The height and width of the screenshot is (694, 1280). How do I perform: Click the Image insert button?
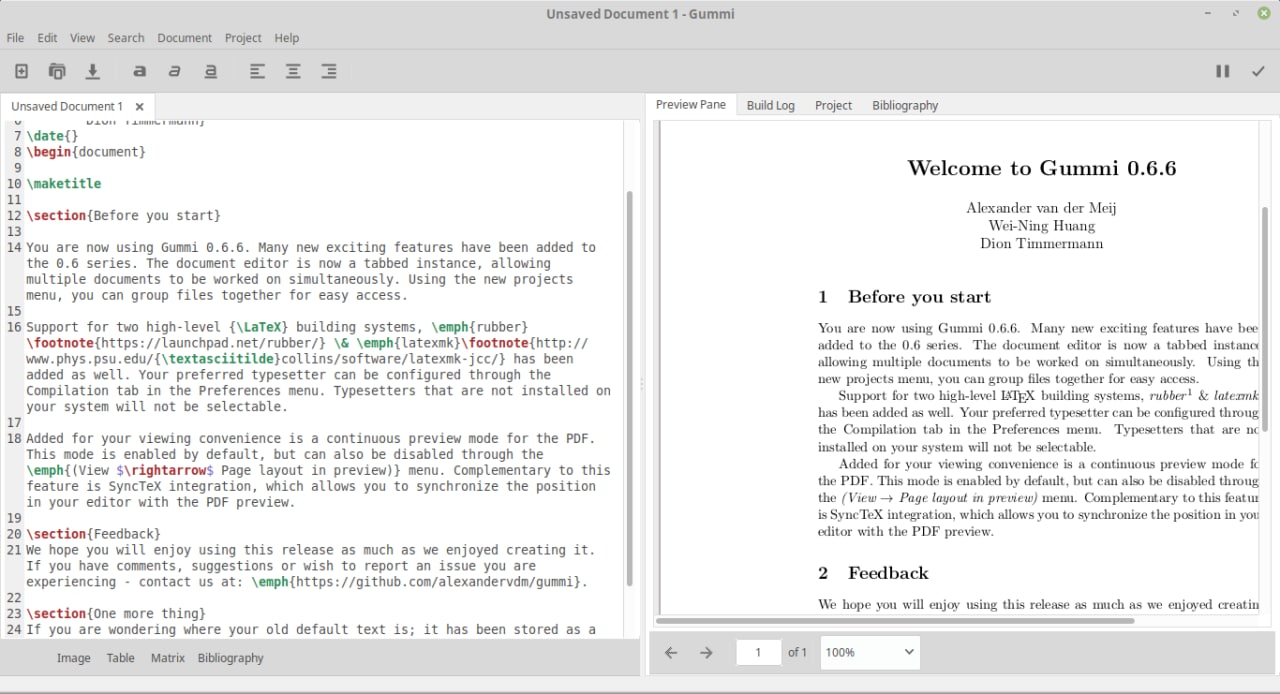click(74, 658)
